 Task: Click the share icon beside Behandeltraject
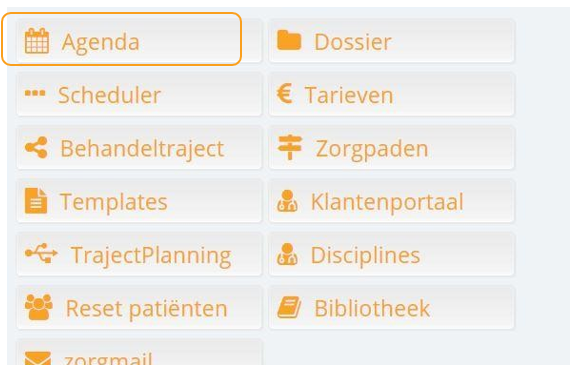click(x=36, y=147)
